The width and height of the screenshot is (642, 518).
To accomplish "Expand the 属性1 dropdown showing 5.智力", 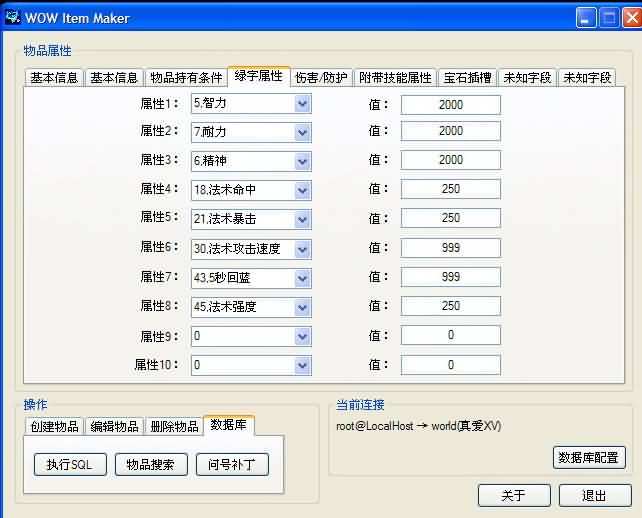I will (303, 104).
